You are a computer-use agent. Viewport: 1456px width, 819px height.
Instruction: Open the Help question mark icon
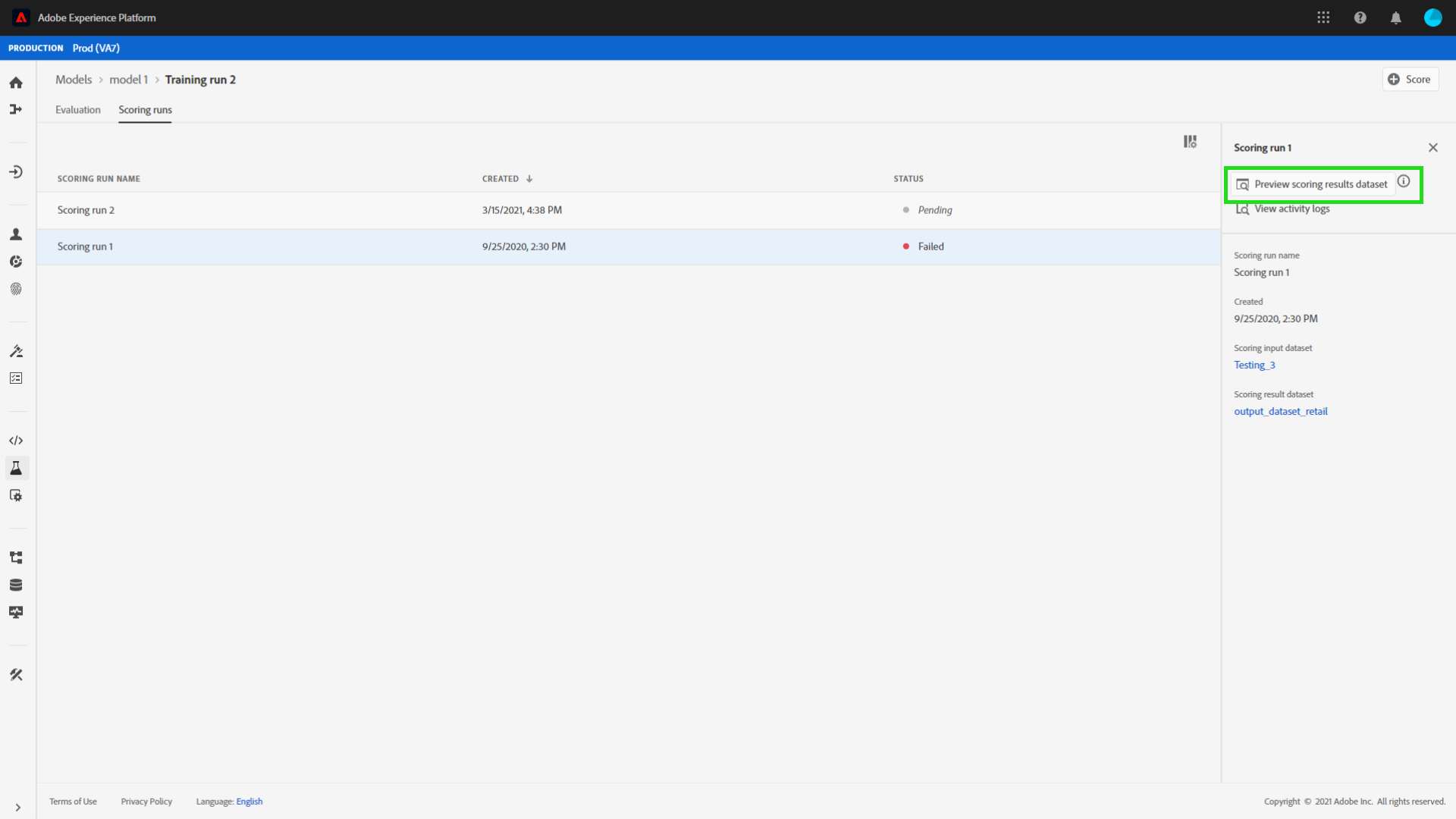(1360, 17)
